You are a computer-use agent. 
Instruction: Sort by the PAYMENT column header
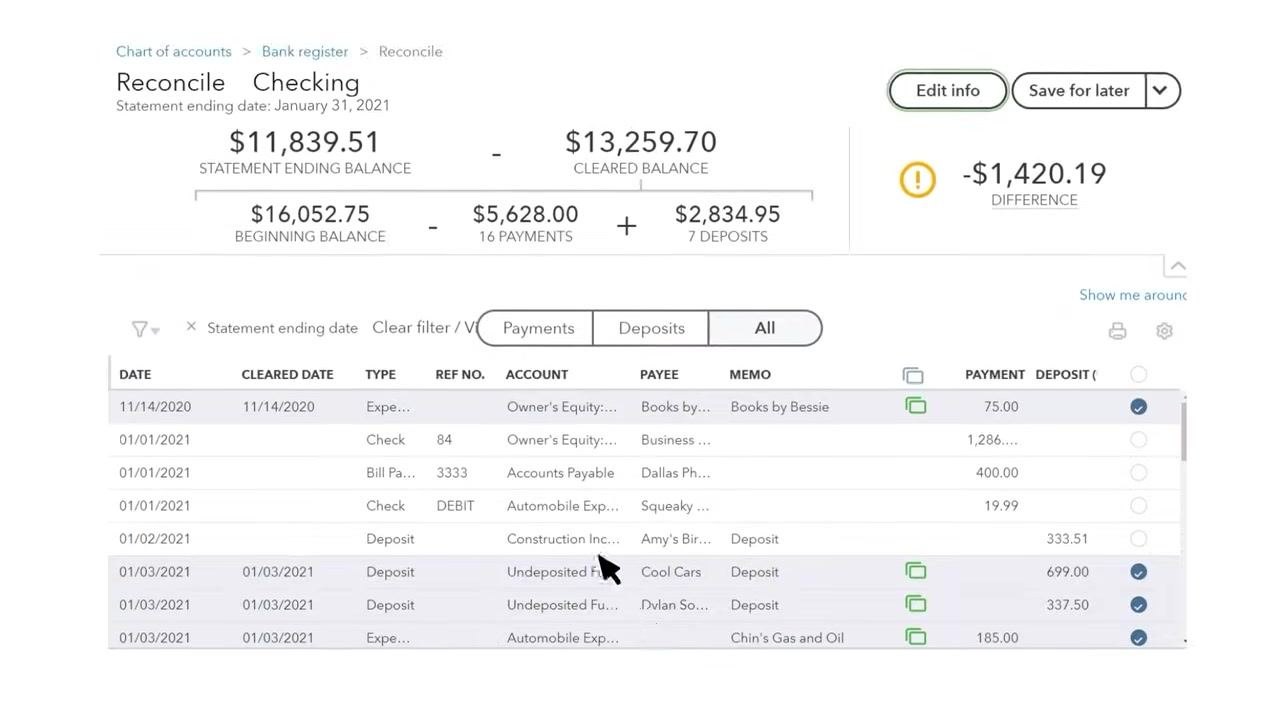995,374
